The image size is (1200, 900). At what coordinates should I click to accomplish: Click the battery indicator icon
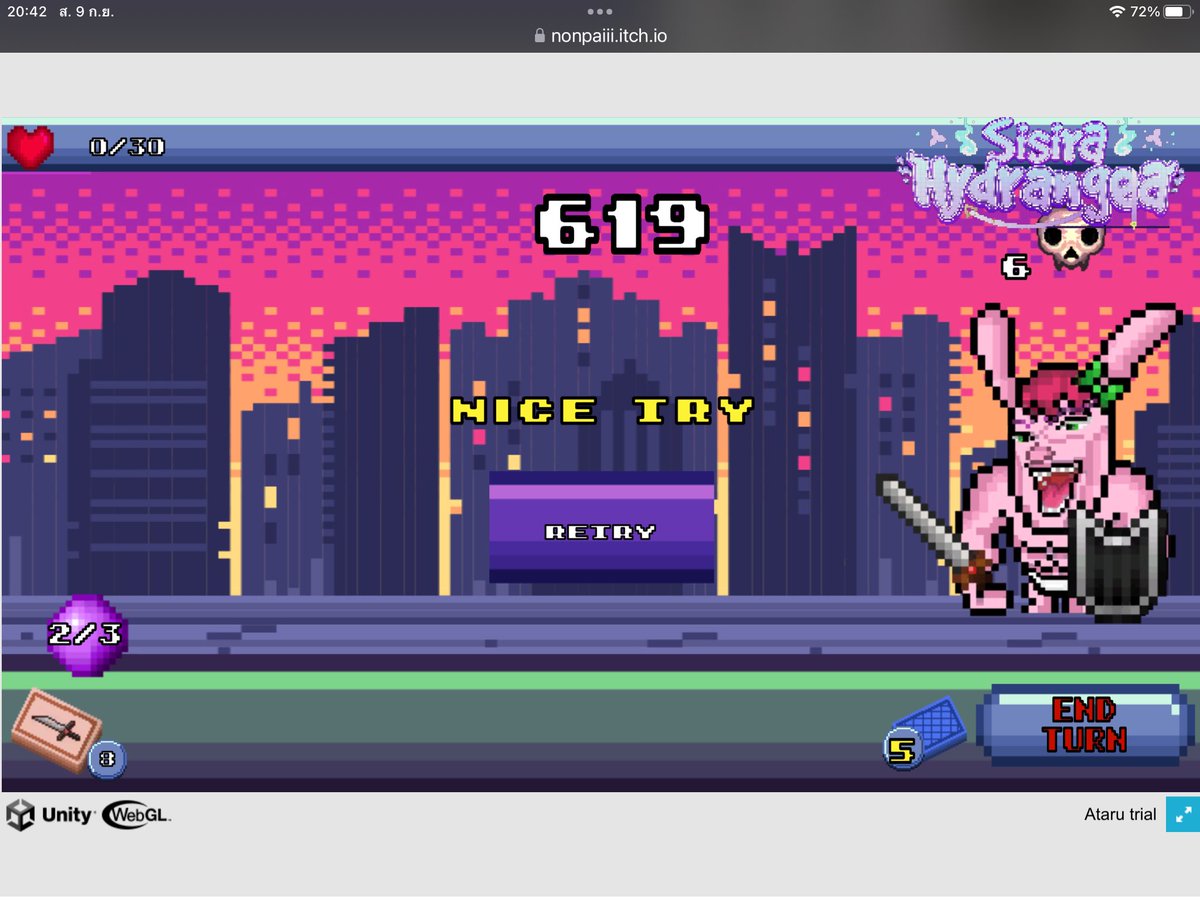pos(1178,12)
